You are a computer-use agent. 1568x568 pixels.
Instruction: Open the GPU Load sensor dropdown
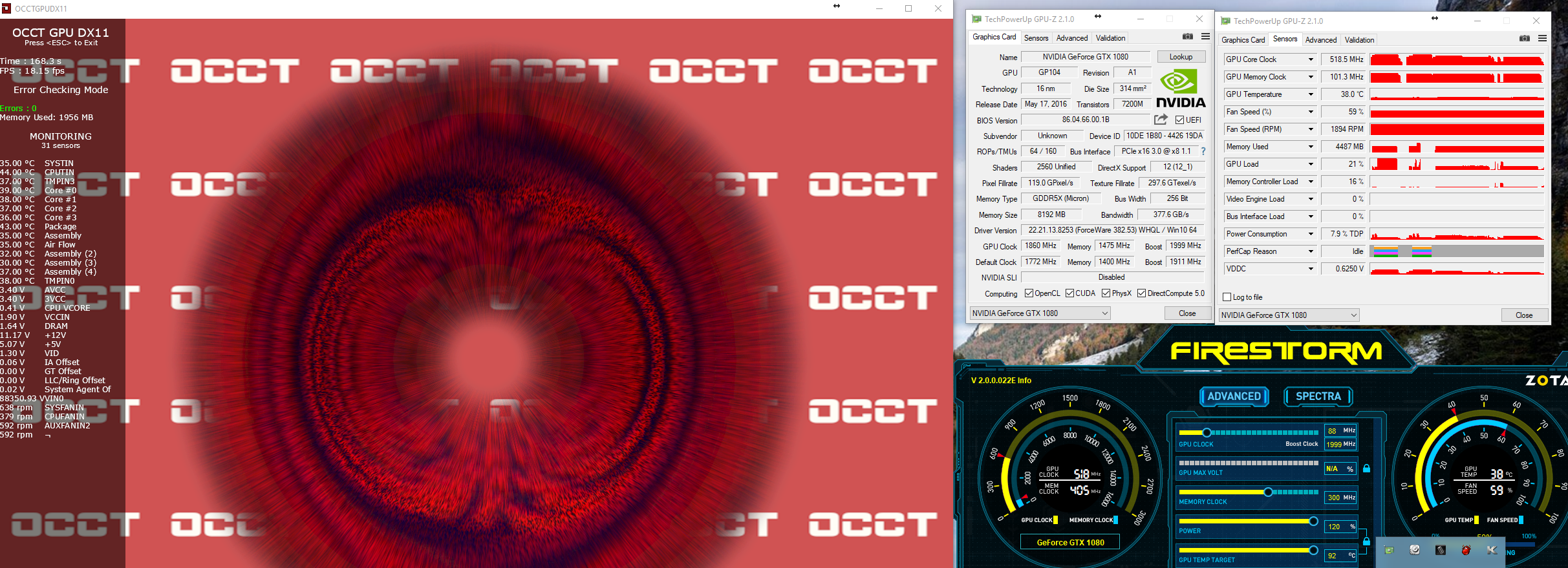click(1311, 164)
